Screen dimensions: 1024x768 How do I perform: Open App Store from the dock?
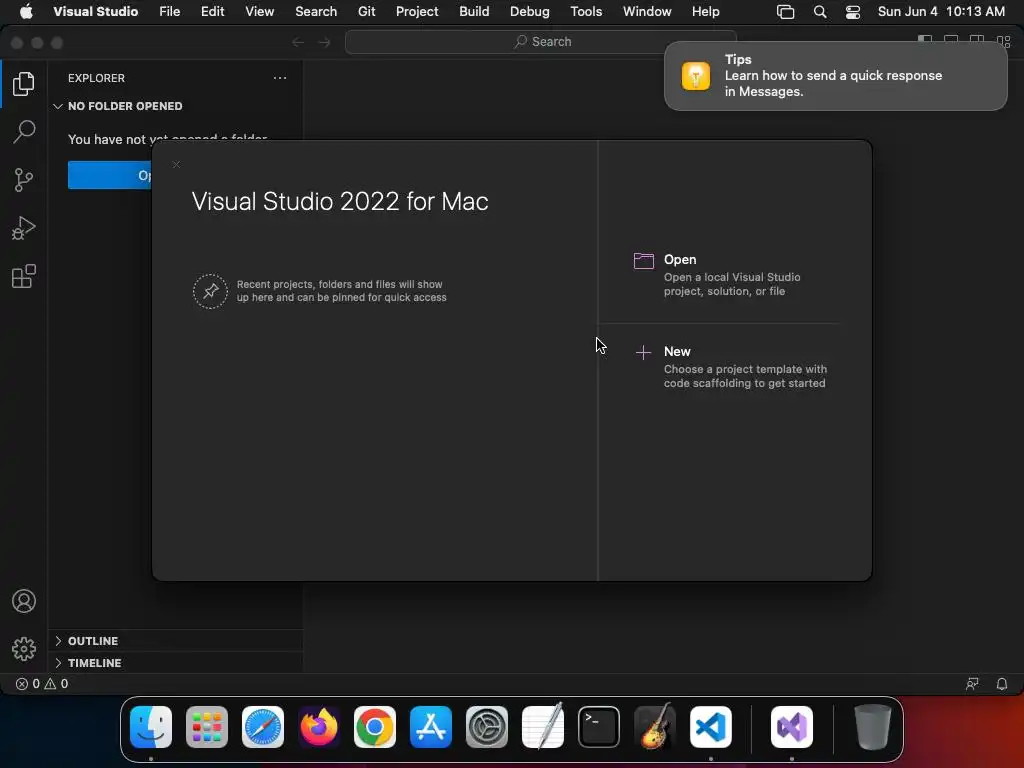[430, 727]
